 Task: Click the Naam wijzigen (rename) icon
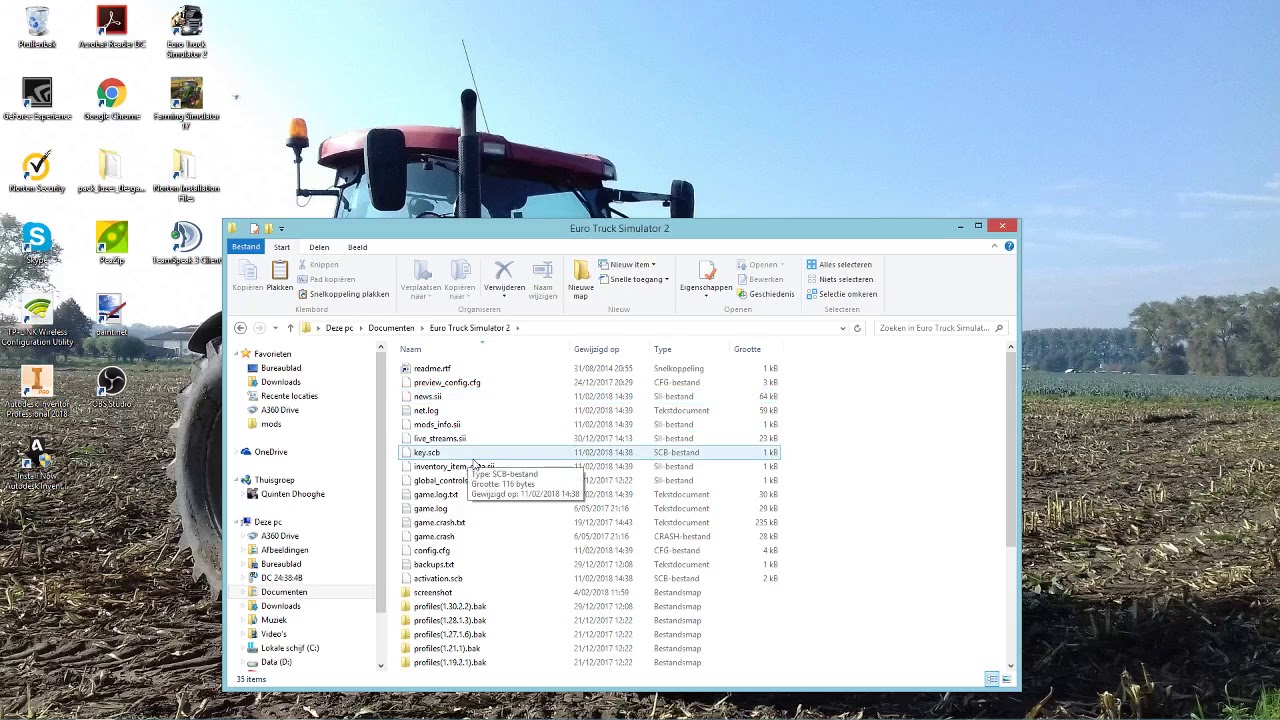coord(543,270)
